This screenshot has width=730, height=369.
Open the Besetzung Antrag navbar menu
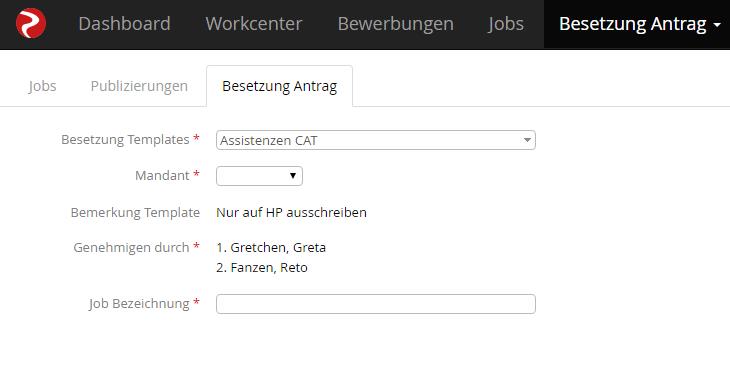pyautogui.click(x=637, y=24)
